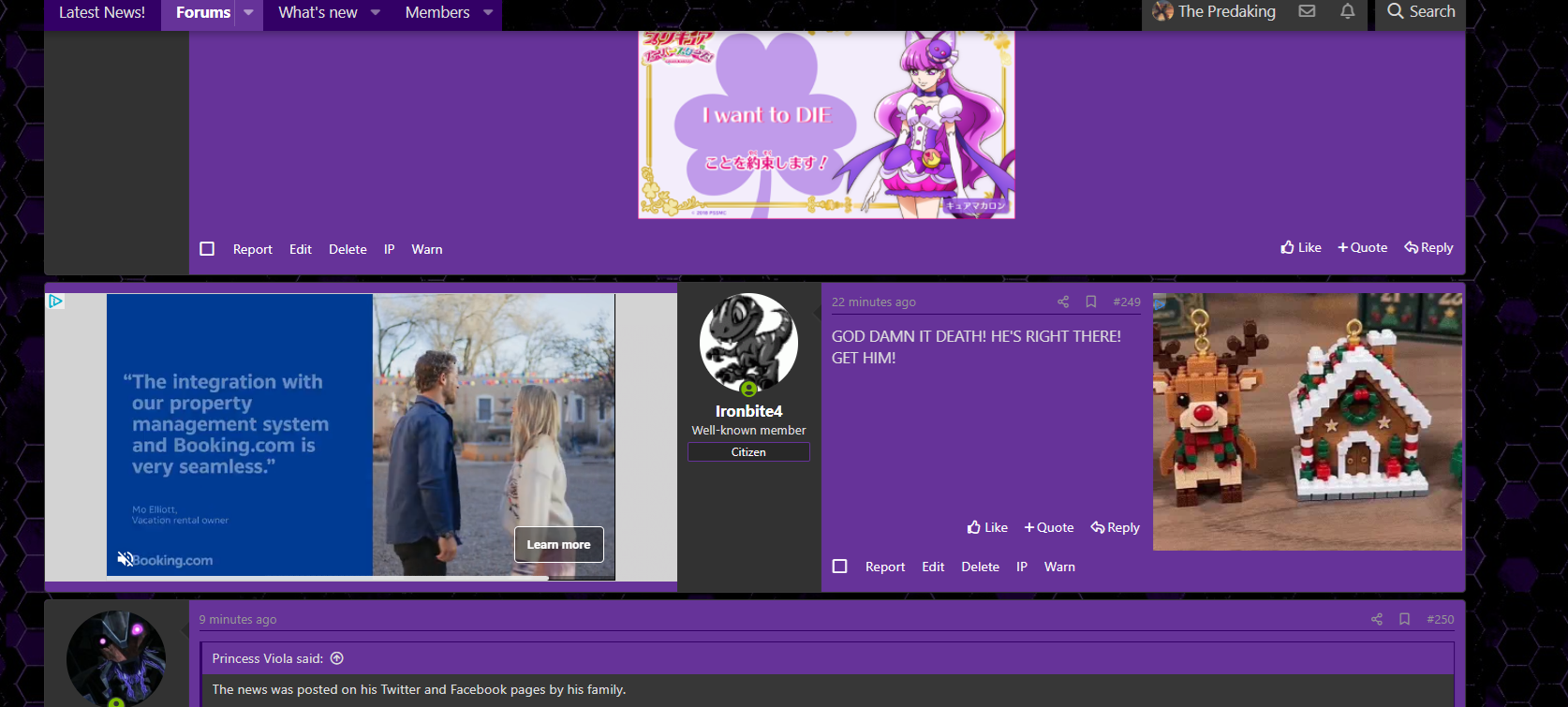The height and width of the screenshot is (707, 1568).
Task: Expand the Forums dropdown arrow
Action: click(248, 12)
